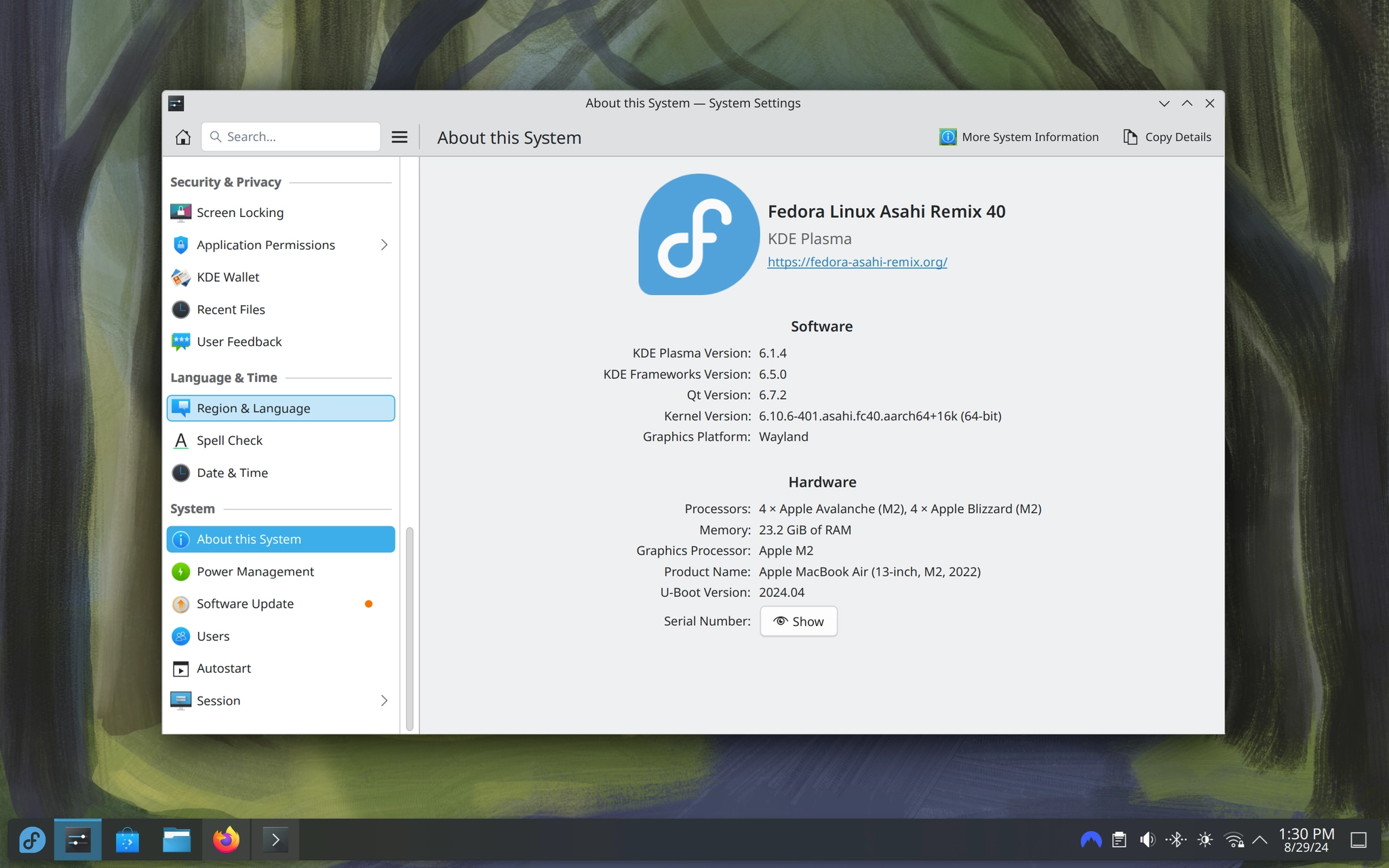This screenshot has height=868, width=1389.
Task: Click Show Desktop button in panel
Action: tap(1358, 840)
